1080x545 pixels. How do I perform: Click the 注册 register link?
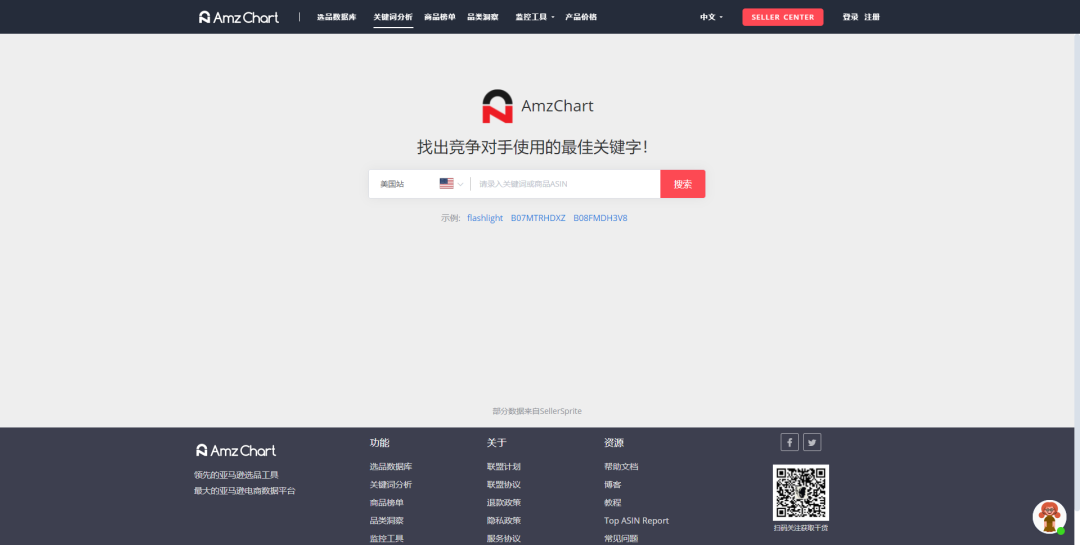click(x=872, y=17)
